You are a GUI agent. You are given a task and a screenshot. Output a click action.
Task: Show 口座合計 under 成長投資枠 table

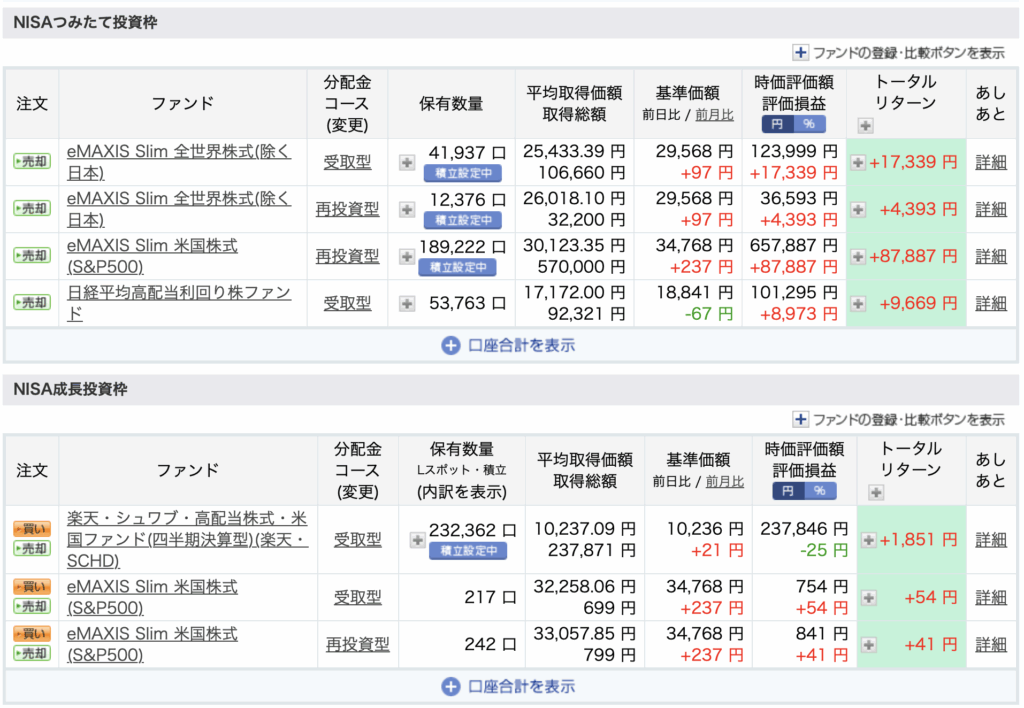[508, 686]
